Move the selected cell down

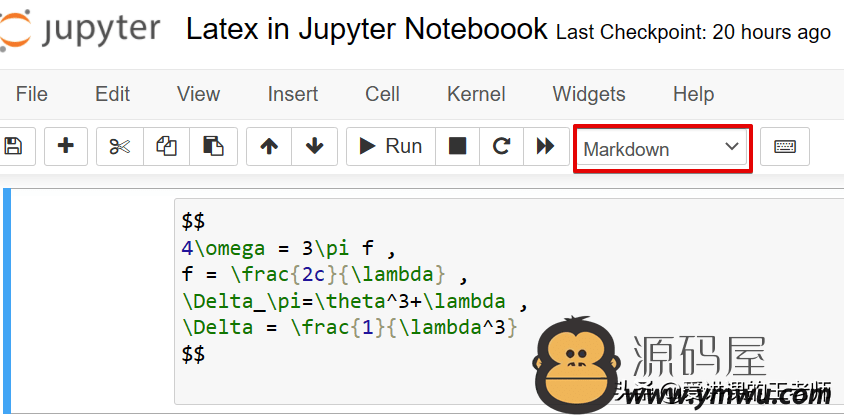pyautogui.click(x=314, y=146)
